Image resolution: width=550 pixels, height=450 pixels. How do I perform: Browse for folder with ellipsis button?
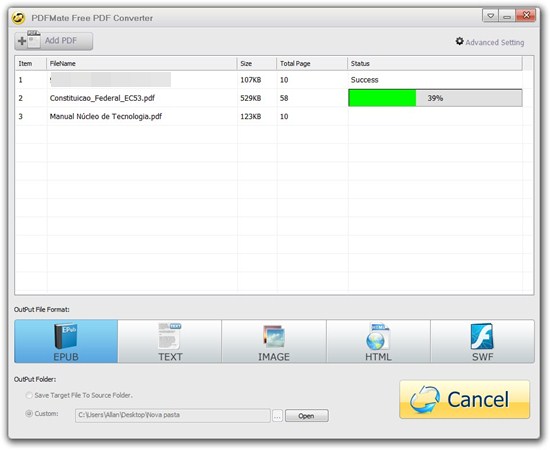[277, 416]
